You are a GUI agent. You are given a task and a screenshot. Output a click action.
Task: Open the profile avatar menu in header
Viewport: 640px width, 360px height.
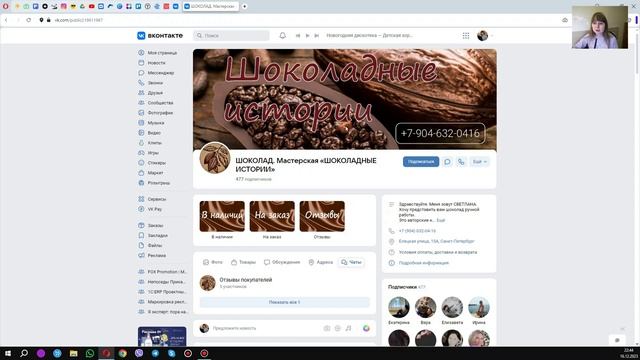pyautogui.click(x=484, y=36)
